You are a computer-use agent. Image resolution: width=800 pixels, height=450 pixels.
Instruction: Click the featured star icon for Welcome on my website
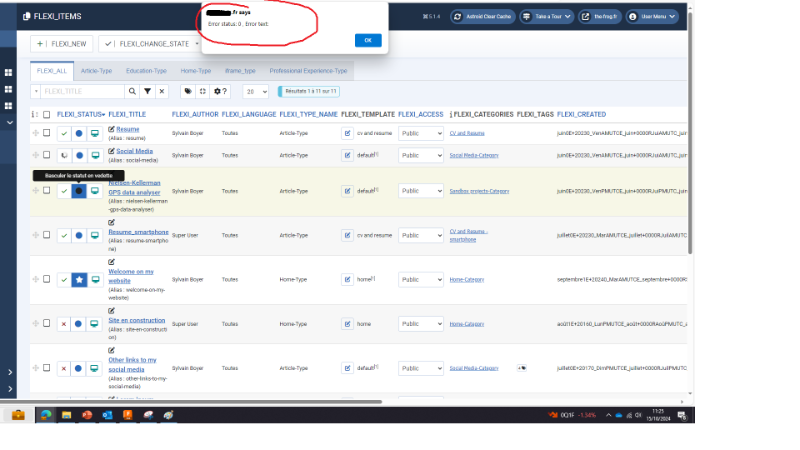point(79,280)
